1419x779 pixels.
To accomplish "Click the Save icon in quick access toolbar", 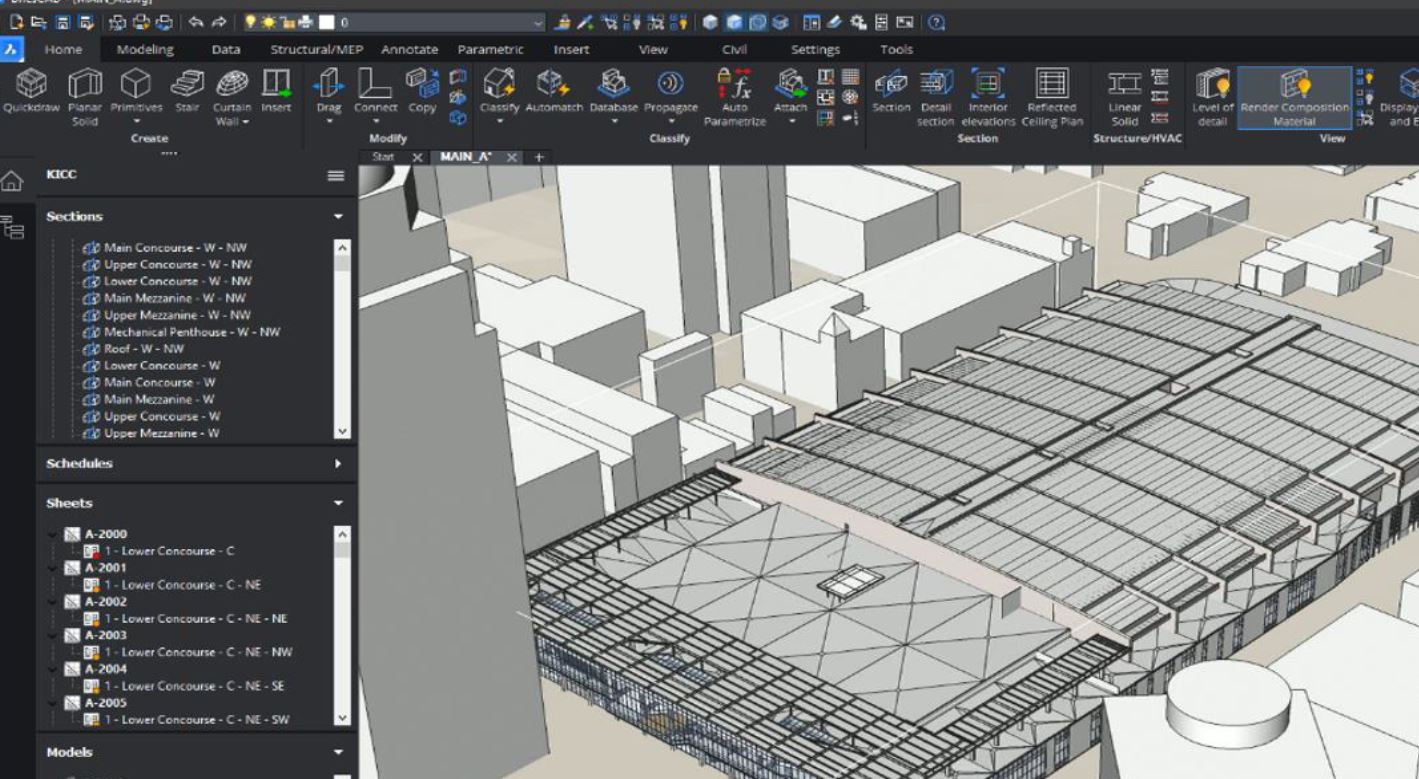I will coord(63,22).
